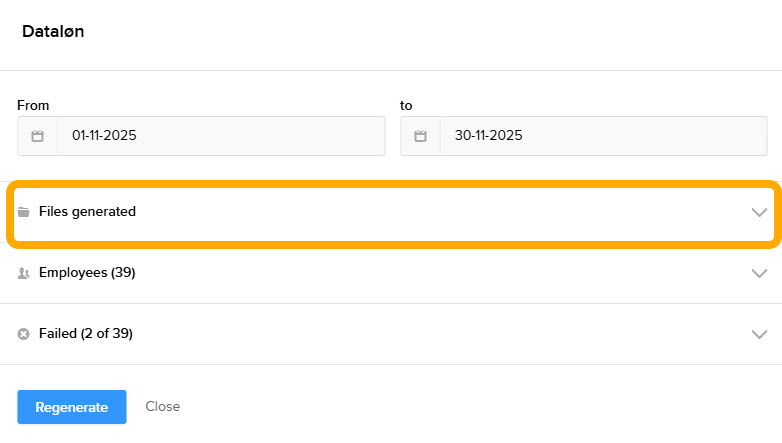Select the word 'Failed' in section header
782x443 pixels.
click(x=58, y=334)
